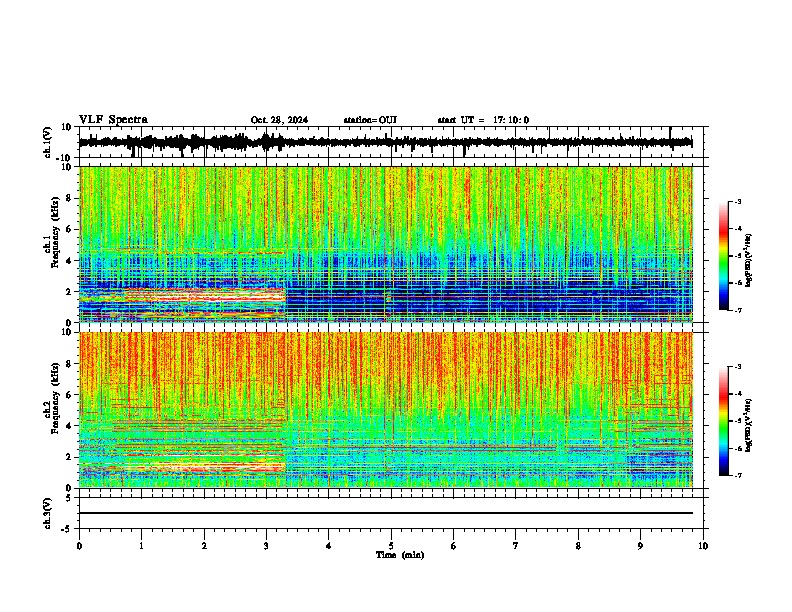Click time axis tick label '9'
792x612 pixels.
[x=640, y=546]
